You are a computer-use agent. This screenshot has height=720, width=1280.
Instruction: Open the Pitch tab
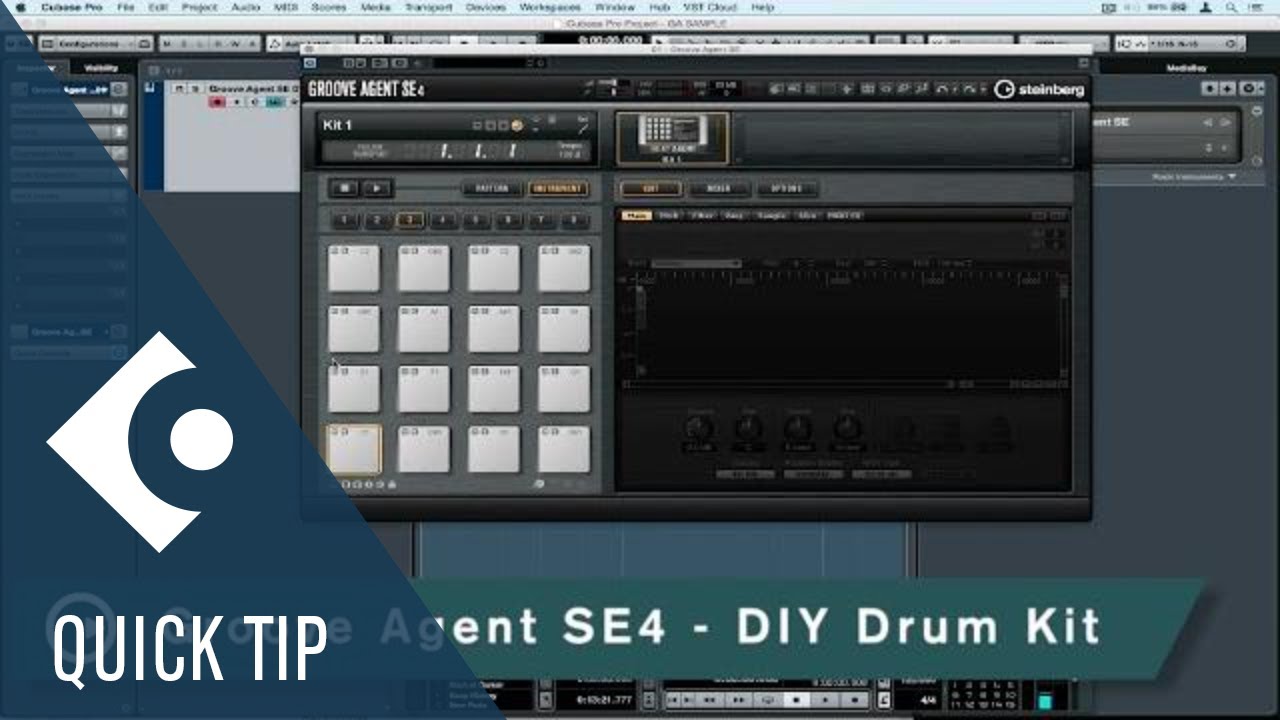669,215
